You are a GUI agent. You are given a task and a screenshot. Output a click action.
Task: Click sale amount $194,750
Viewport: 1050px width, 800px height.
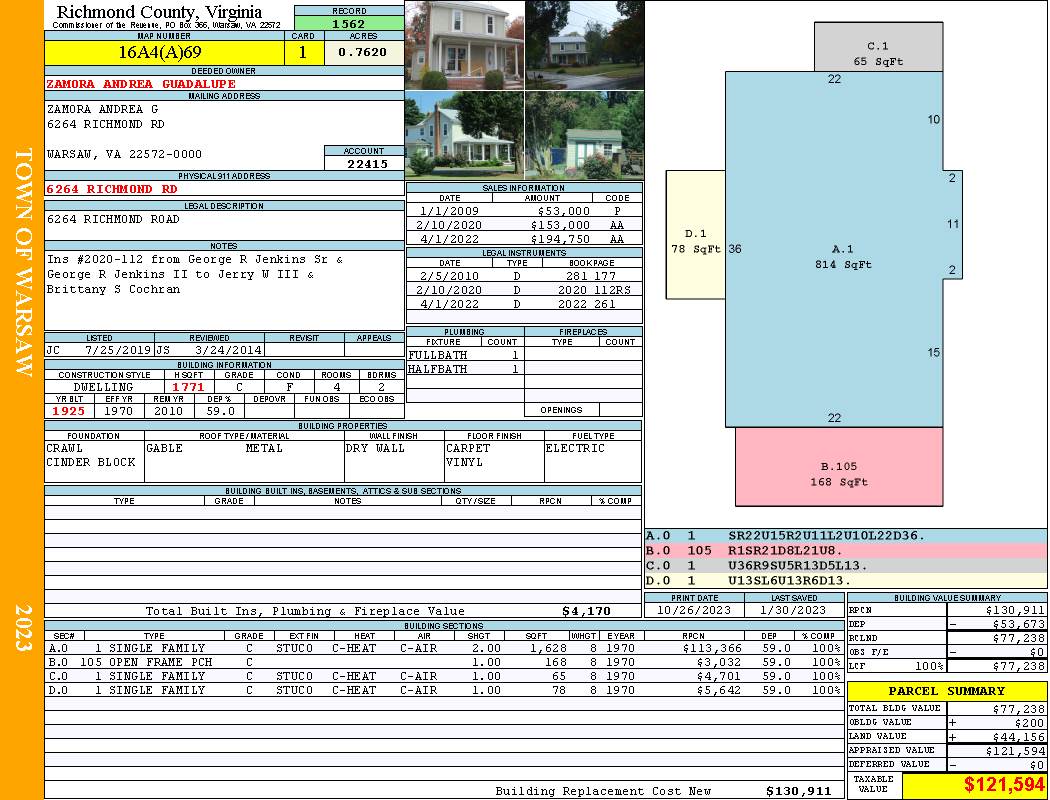pyautogui.click(x=560, y=239)
